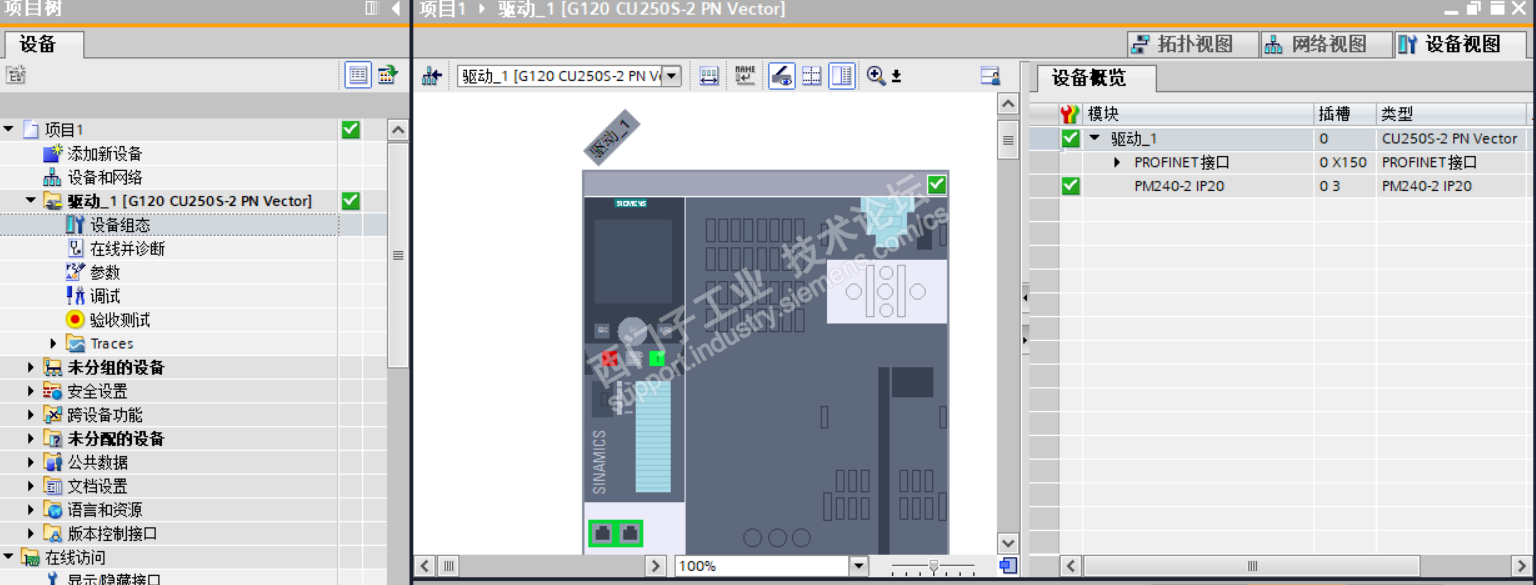Expand the PROFINET接口 row in device overview
The width and height of the screenshot is (1536, 585).
[x=1118, y=162]
